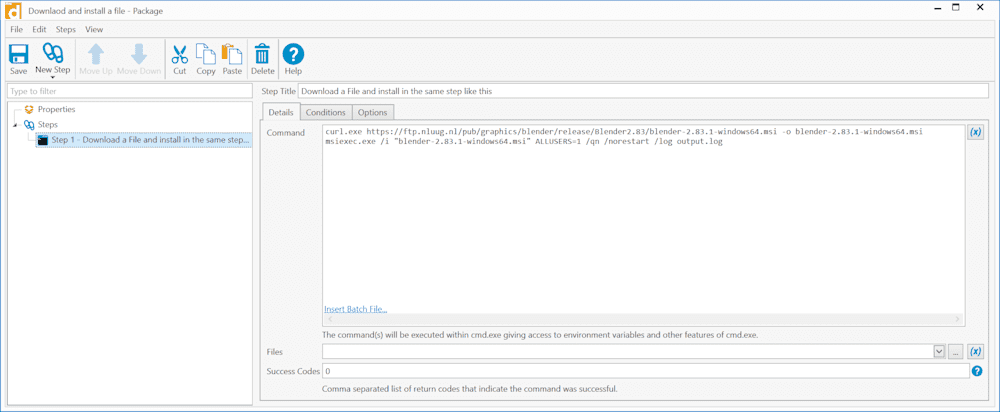Click the Steps footprints icon in the tree
Screen dimensions: 1000x412
[29, 125]
